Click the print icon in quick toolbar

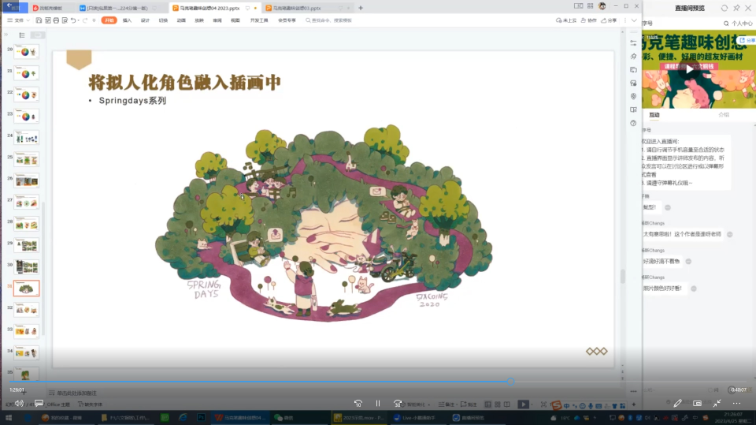point(56,20)
